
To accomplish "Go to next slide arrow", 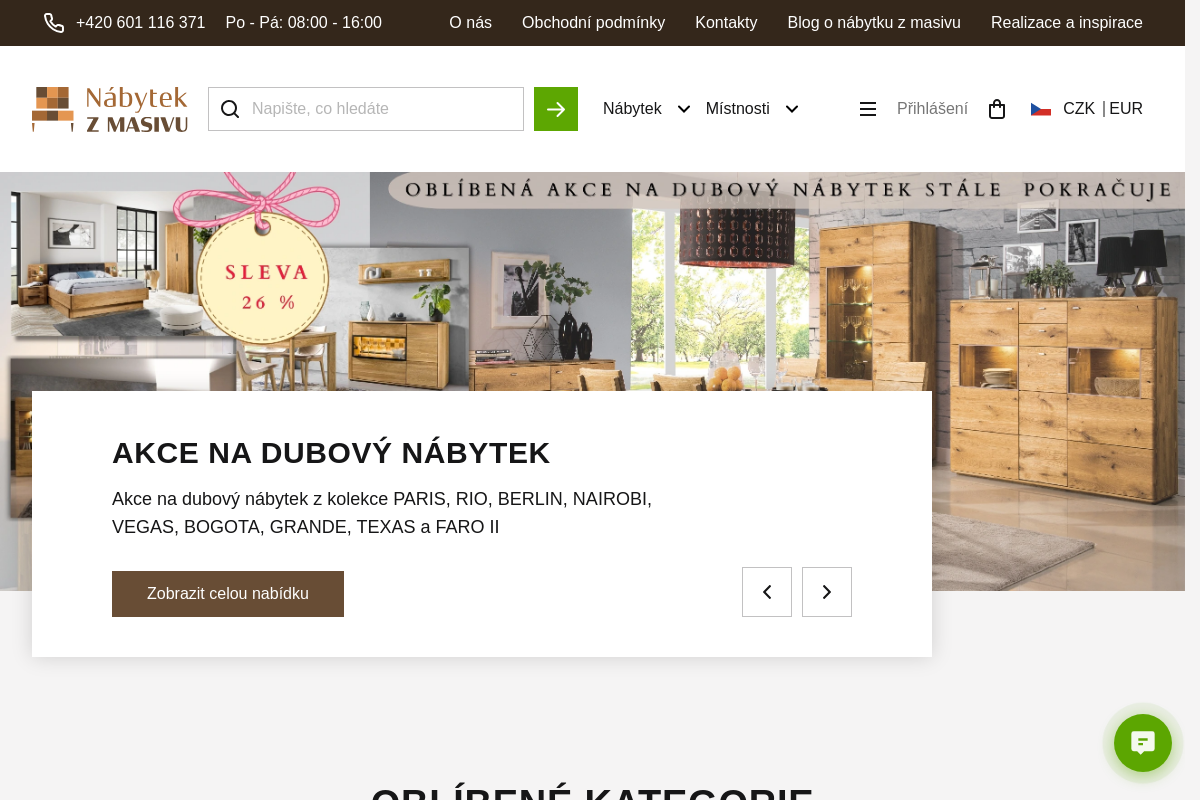I will coord(827,592).
